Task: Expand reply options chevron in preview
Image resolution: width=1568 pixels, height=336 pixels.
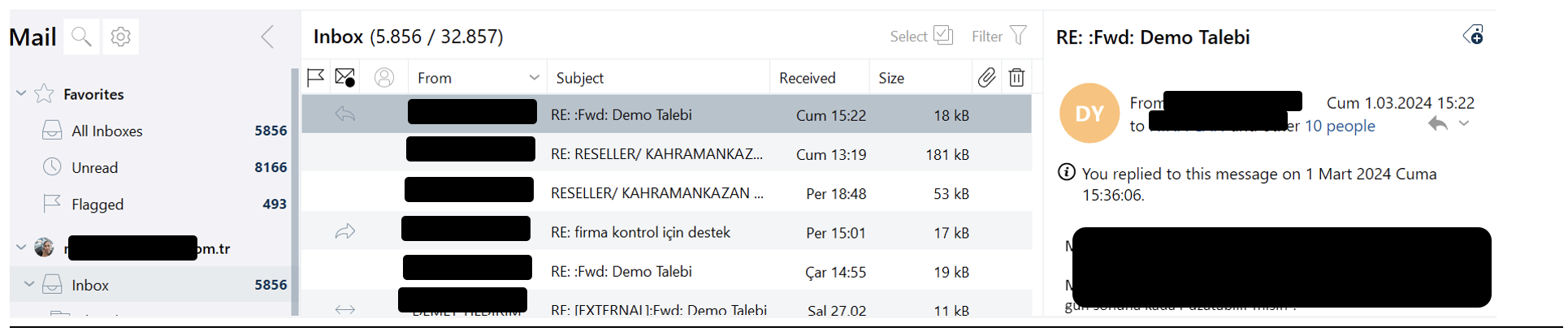Action: click(x=1464, y=124)
